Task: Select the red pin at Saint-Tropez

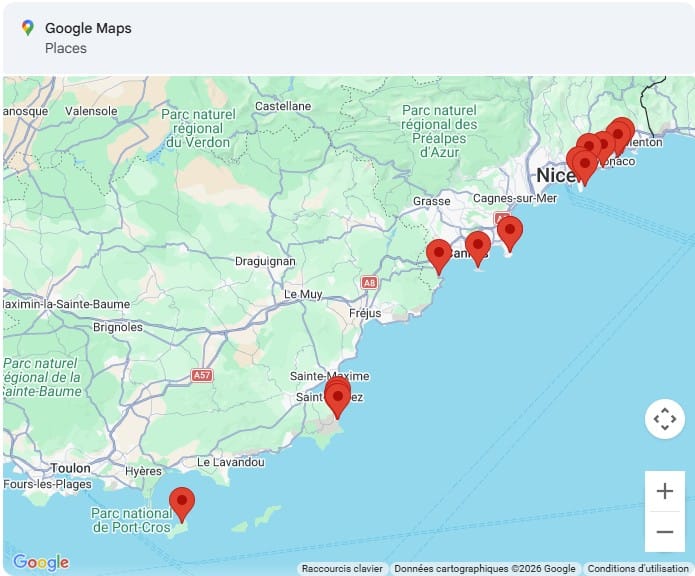Action: 338,398
